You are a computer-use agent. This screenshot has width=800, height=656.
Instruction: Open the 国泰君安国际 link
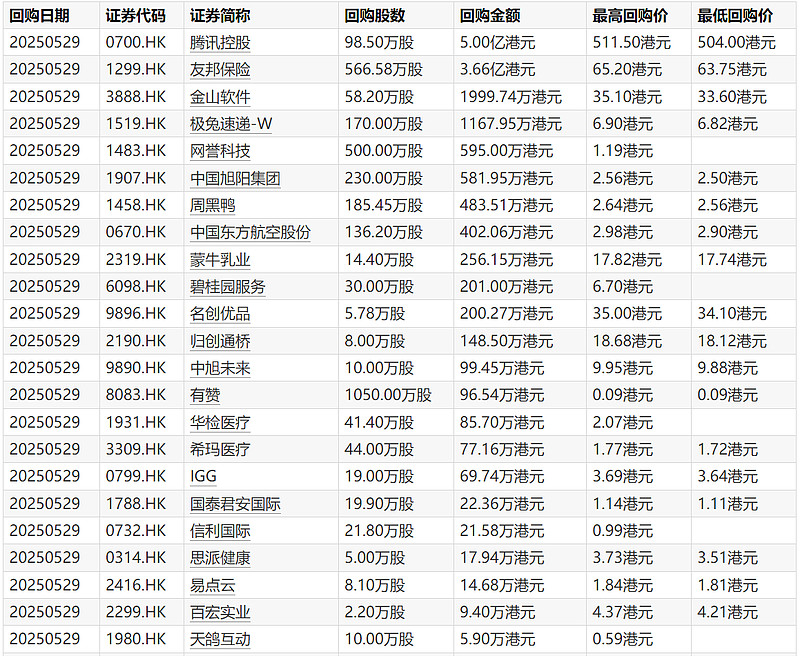[235, 504]
